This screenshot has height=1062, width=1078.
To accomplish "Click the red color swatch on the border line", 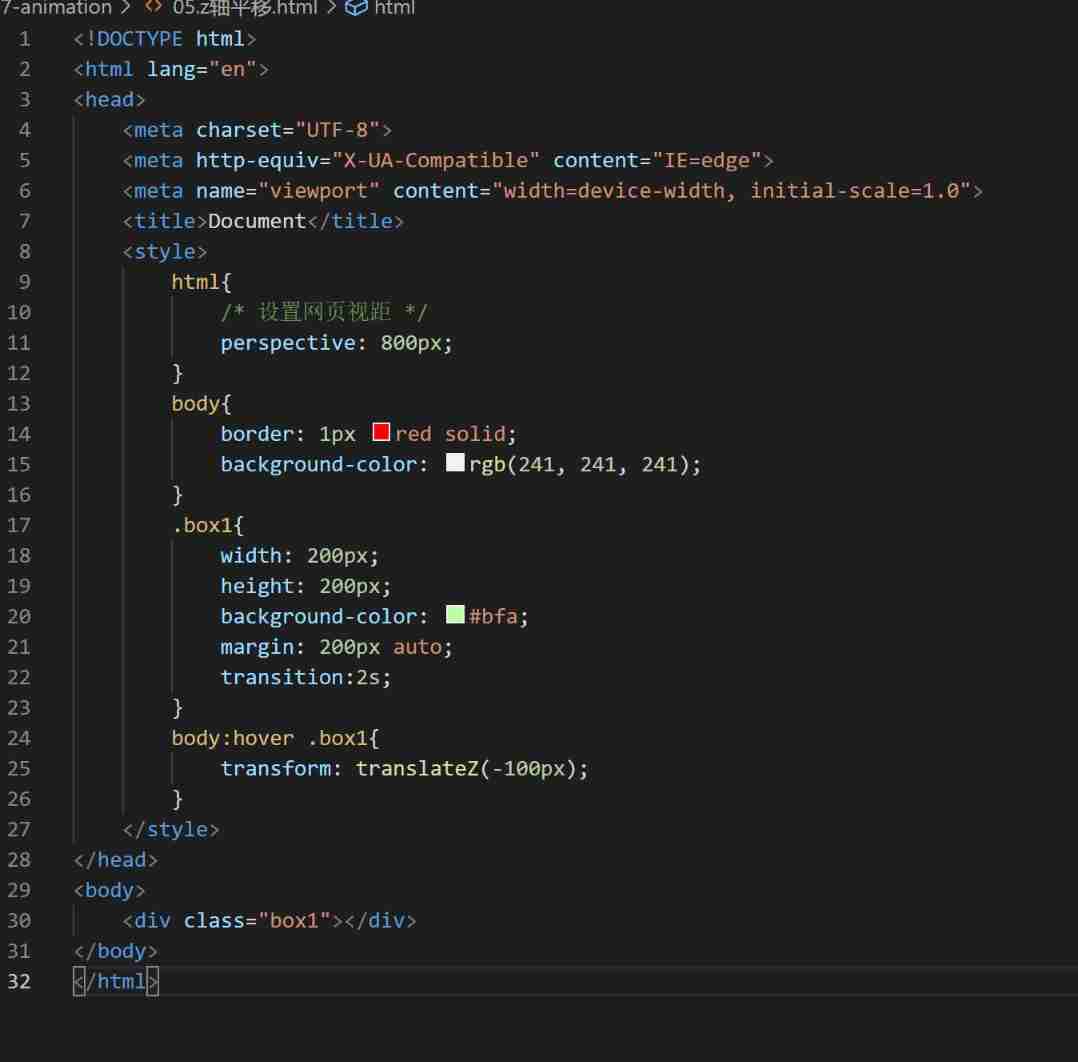I will coord(379,432).
